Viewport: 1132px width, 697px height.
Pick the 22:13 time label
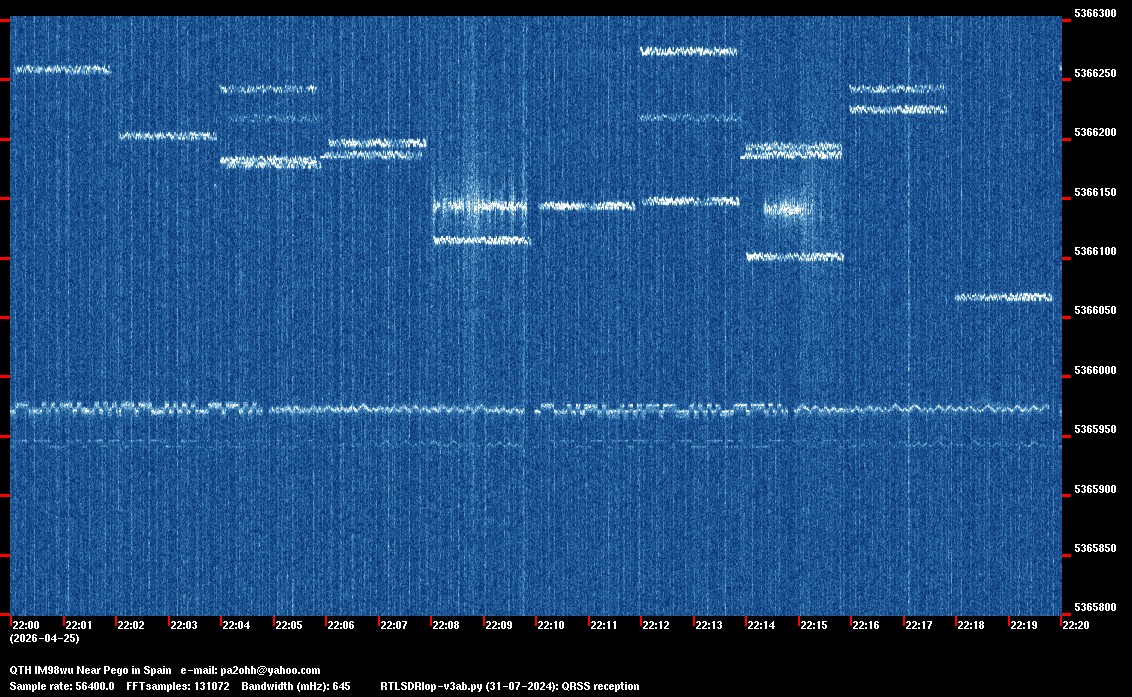click(709, 625)
